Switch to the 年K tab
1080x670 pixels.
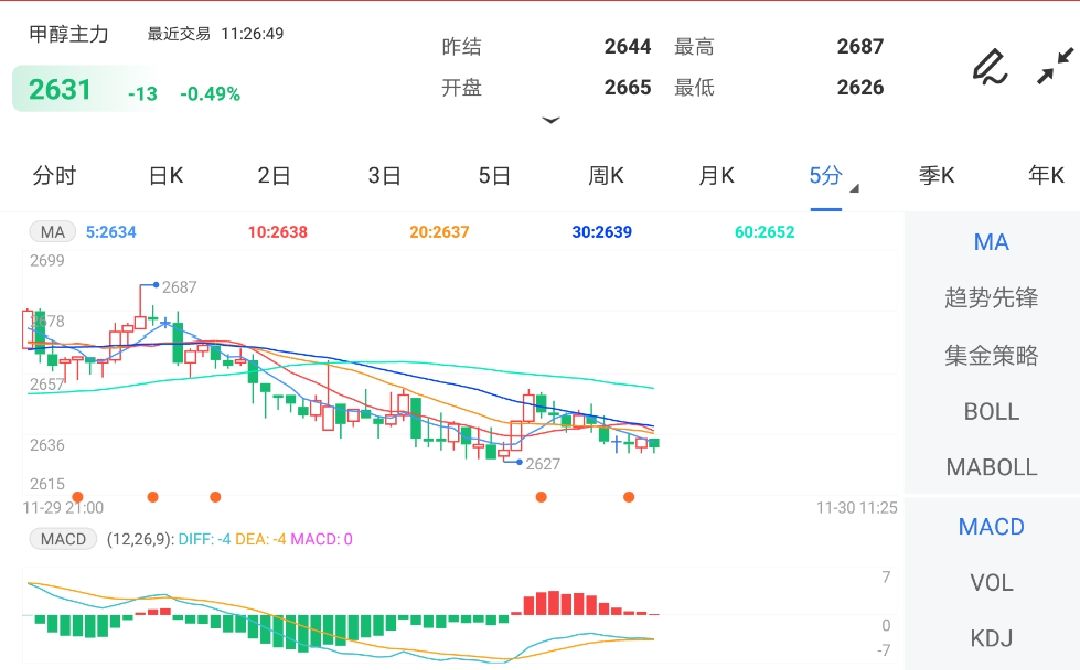[x=1046, y=176]
